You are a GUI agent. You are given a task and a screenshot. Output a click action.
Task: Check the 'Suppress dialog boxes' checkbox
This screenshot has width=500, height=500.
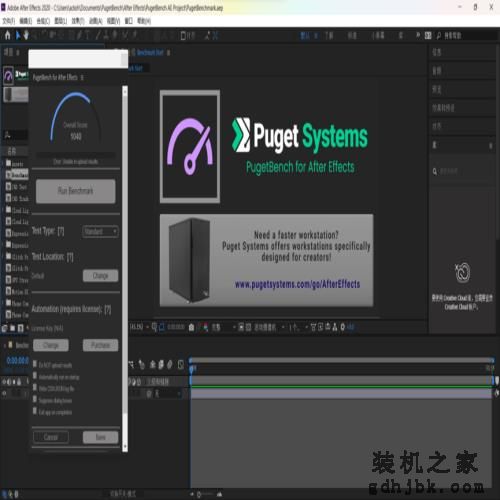tap(35, 399)
